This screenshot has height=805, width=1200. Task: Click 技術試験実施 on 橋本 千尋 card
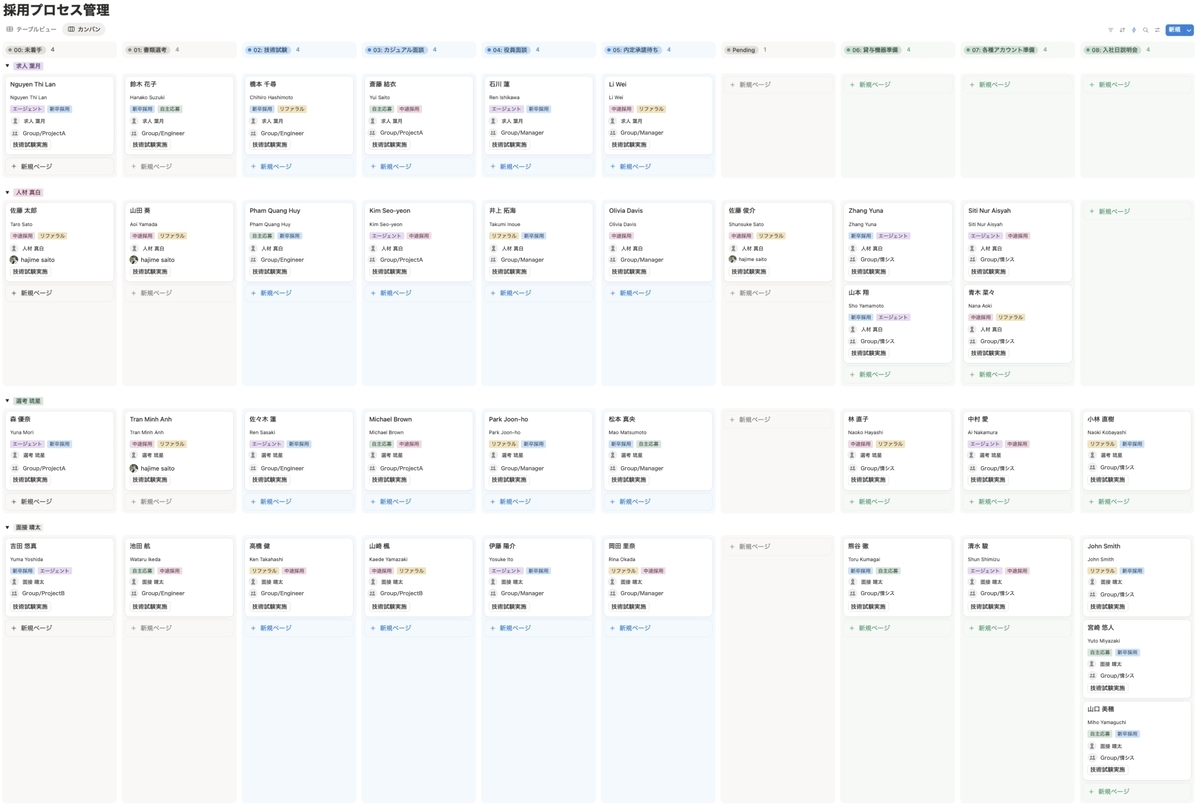[269, 145]
